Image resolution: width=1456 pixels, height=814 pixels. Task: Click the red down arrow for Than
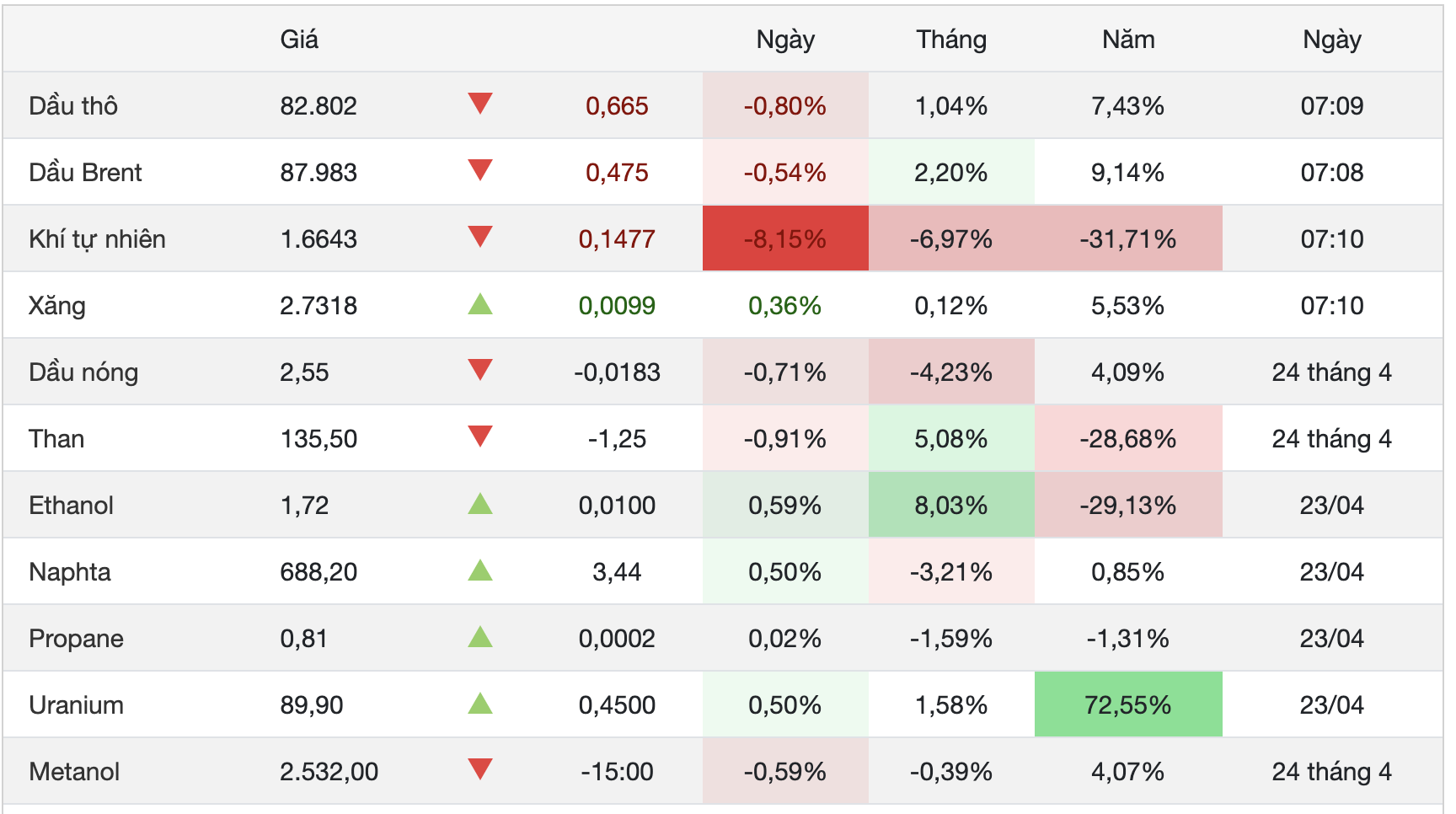(480, 436)
